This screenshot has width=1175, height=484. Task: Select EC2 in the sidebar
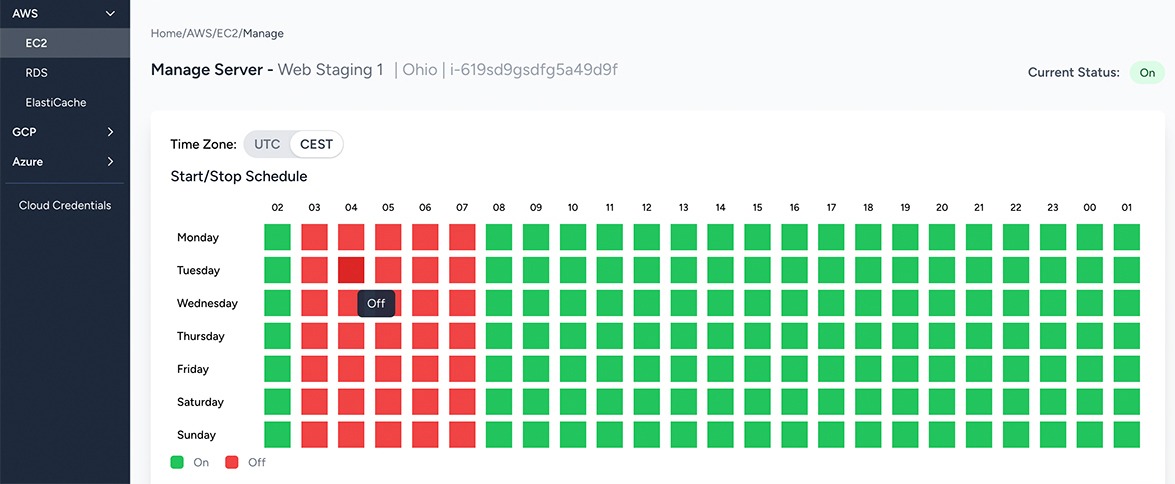pyautogui.click(x=37, y=43)
